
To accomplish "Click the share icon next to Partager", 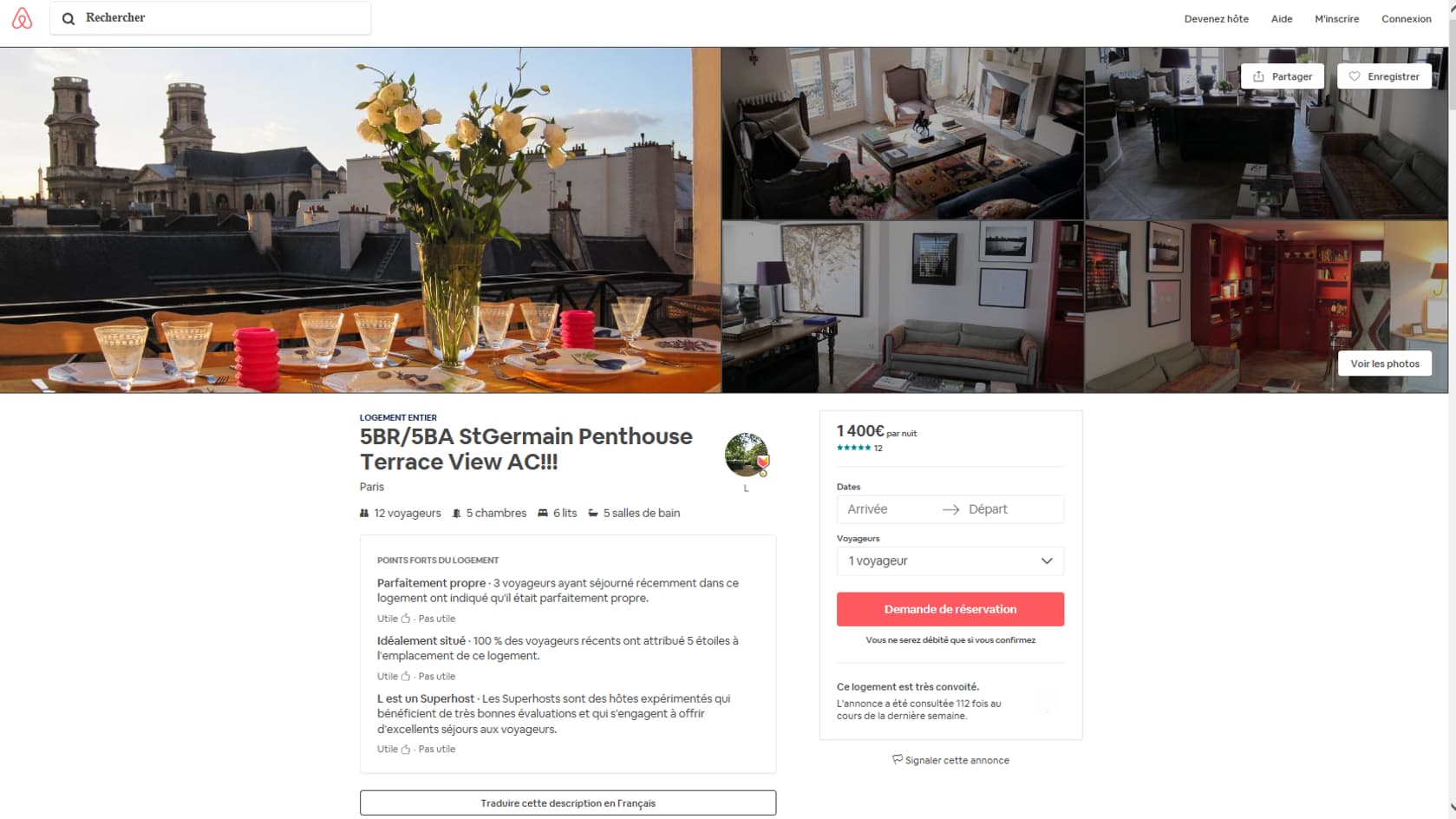I will pos(1258,76).
